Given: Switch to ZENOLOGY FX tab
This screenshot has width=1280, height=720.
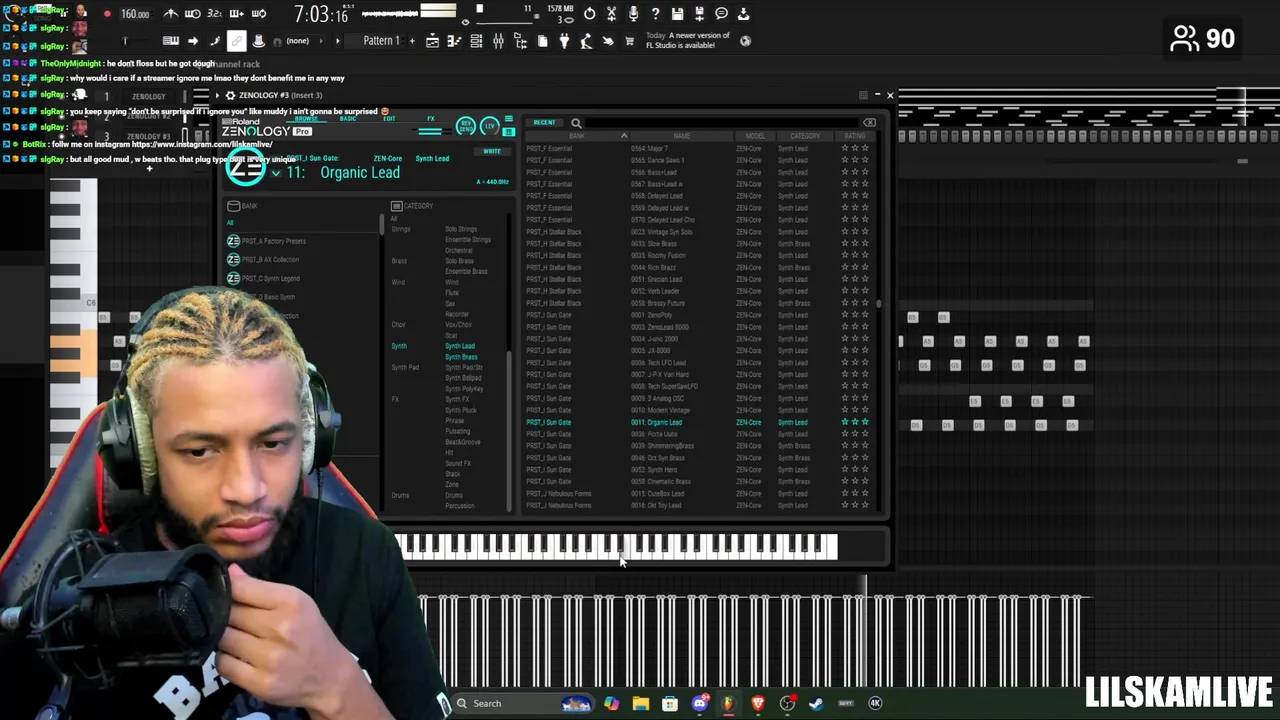Looking at the screenshot, I should [431, 118].
